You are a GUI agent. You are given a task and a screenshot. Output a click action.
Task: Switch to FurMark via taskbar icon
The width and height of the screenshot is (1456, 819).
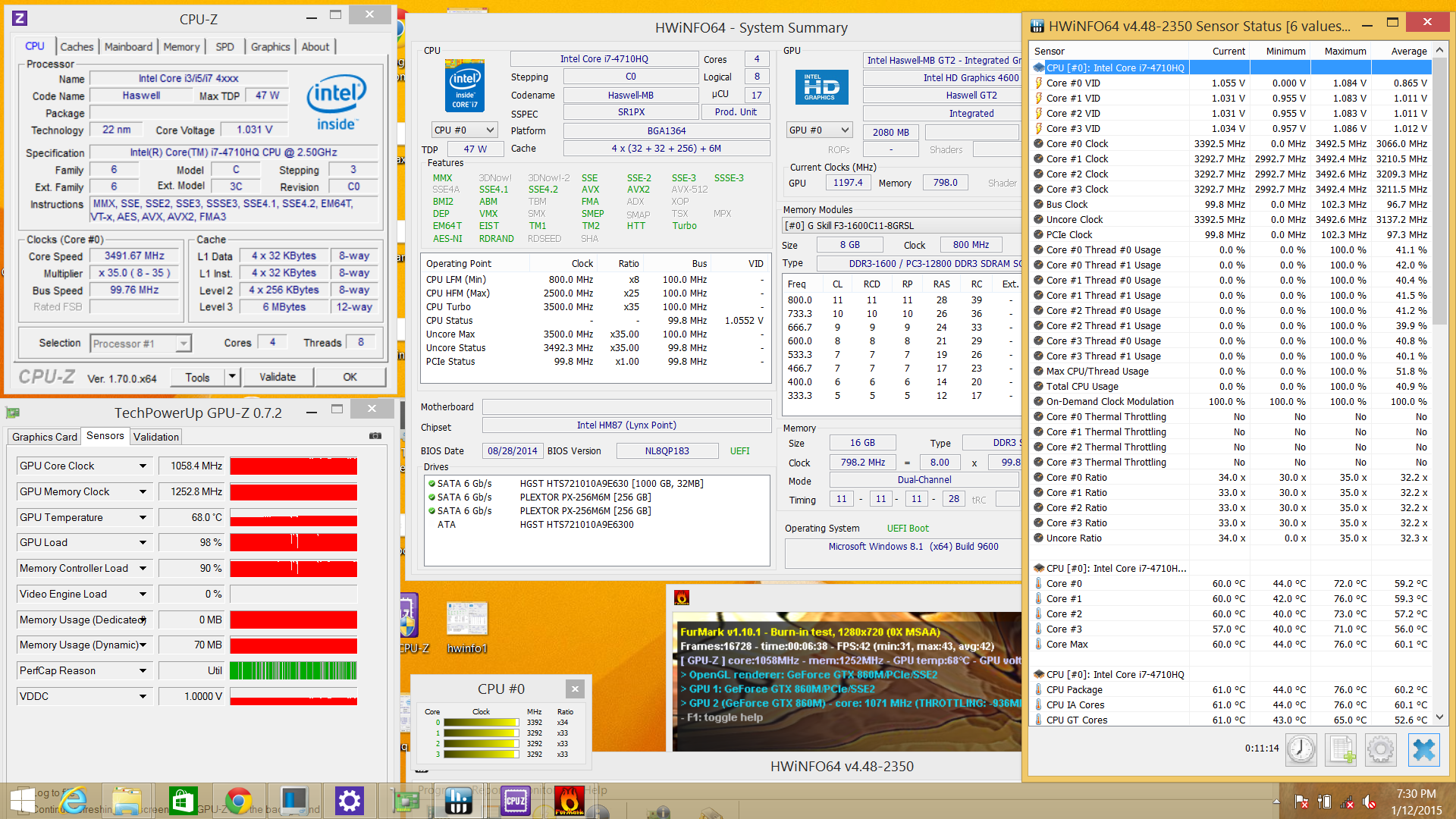570,801
